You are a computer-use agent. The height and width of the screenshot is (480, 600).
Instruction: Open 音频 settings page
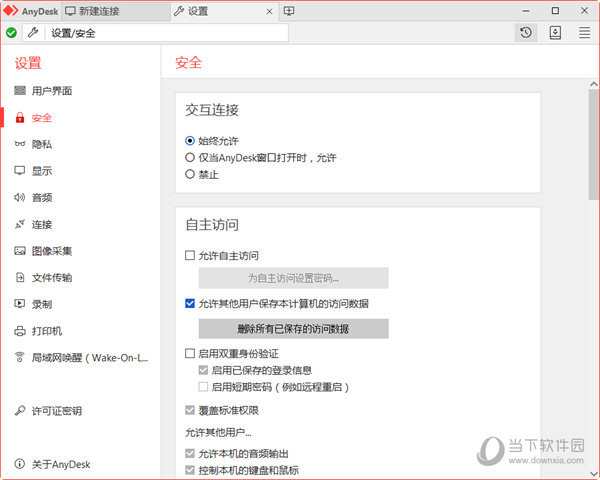point(42,198)
